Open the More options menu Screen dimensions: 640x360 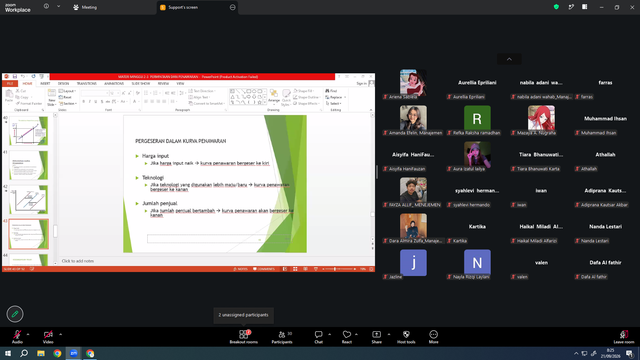(x=433, y=337)
